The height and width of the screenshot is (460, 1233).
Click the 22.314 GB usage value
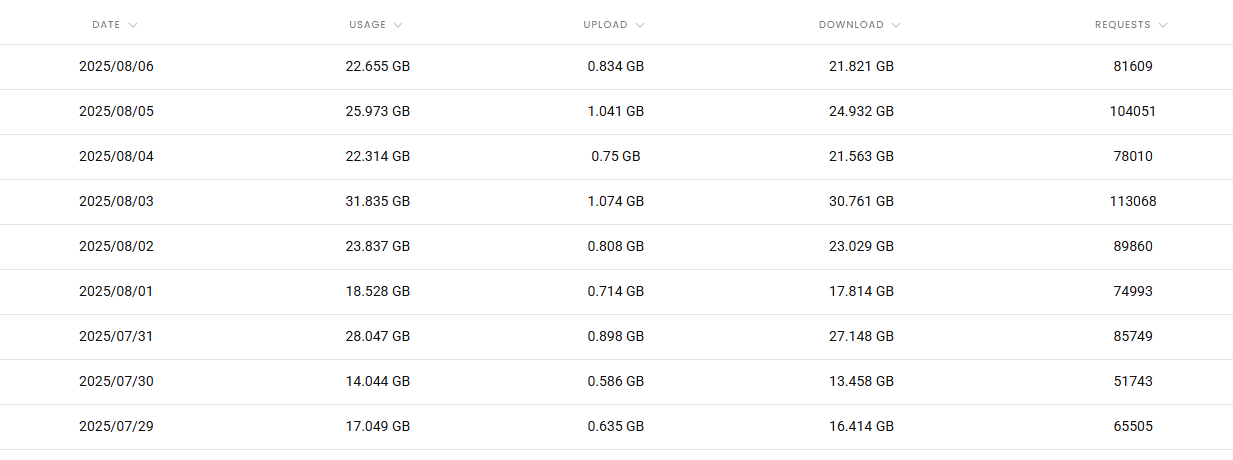click(x=378, y=157)
